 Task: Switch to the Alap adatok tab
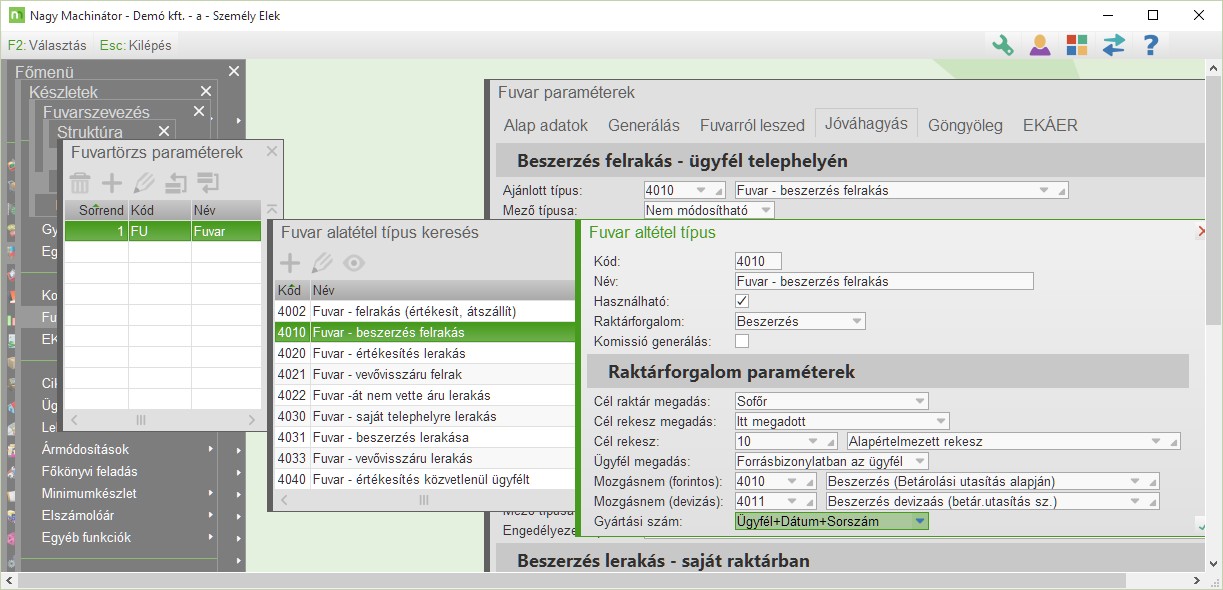(x=545, y=125)
